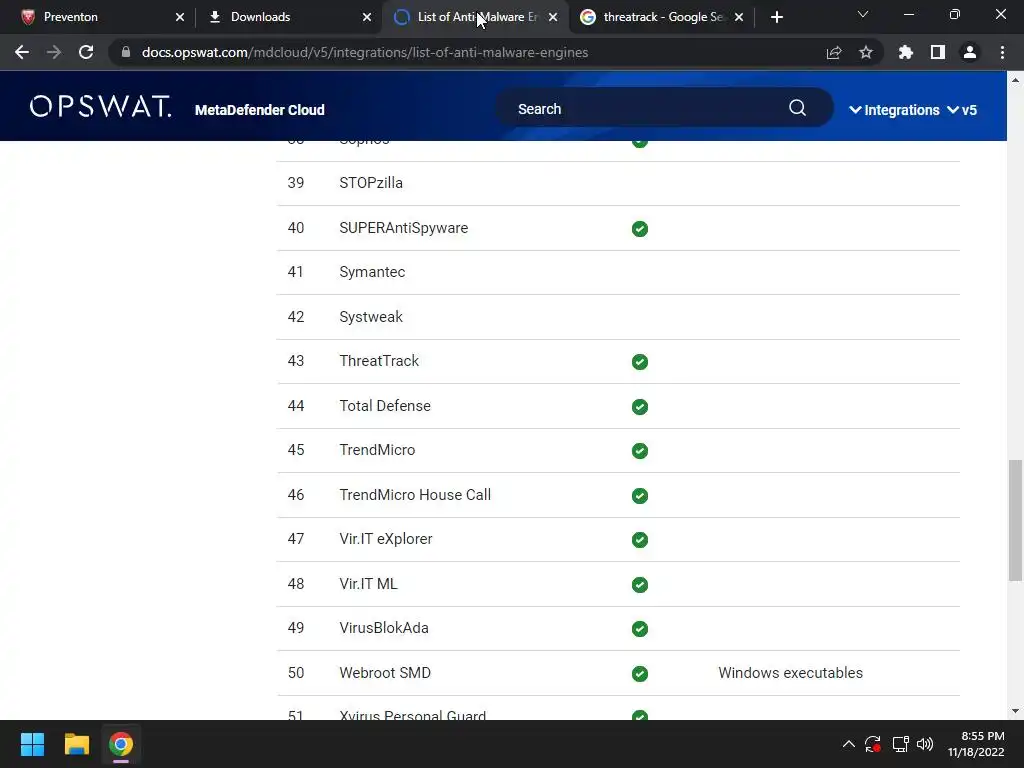Share this page via share icon
This screenshot has height=768, width=1024.
tap(834, 52)
